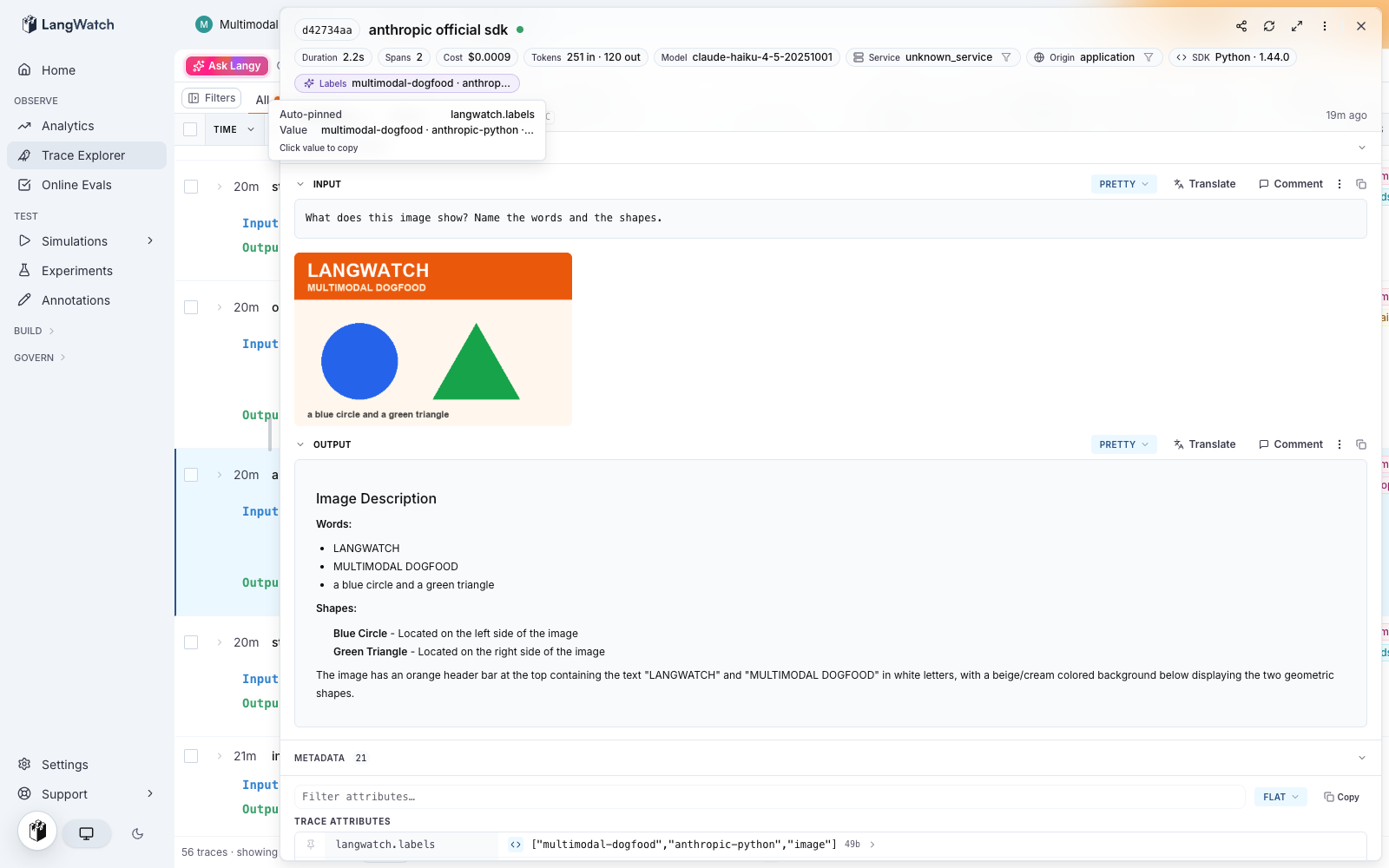Click the round LangWatch avatar button
Image resolution: width=1389 pixels, height=868 pixels.
coord(37,832)
